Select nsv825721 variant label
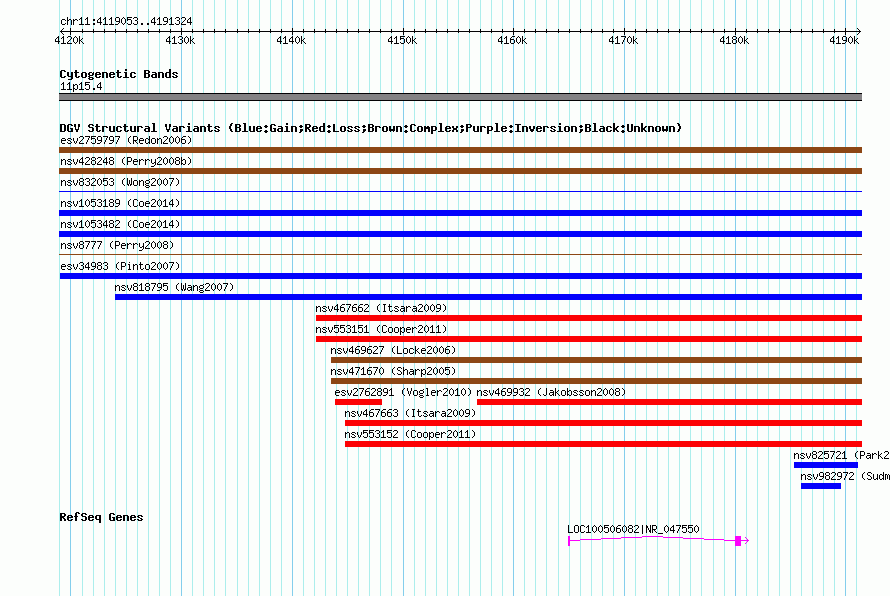This screenshot has height=596, width=890. [841, 455]
